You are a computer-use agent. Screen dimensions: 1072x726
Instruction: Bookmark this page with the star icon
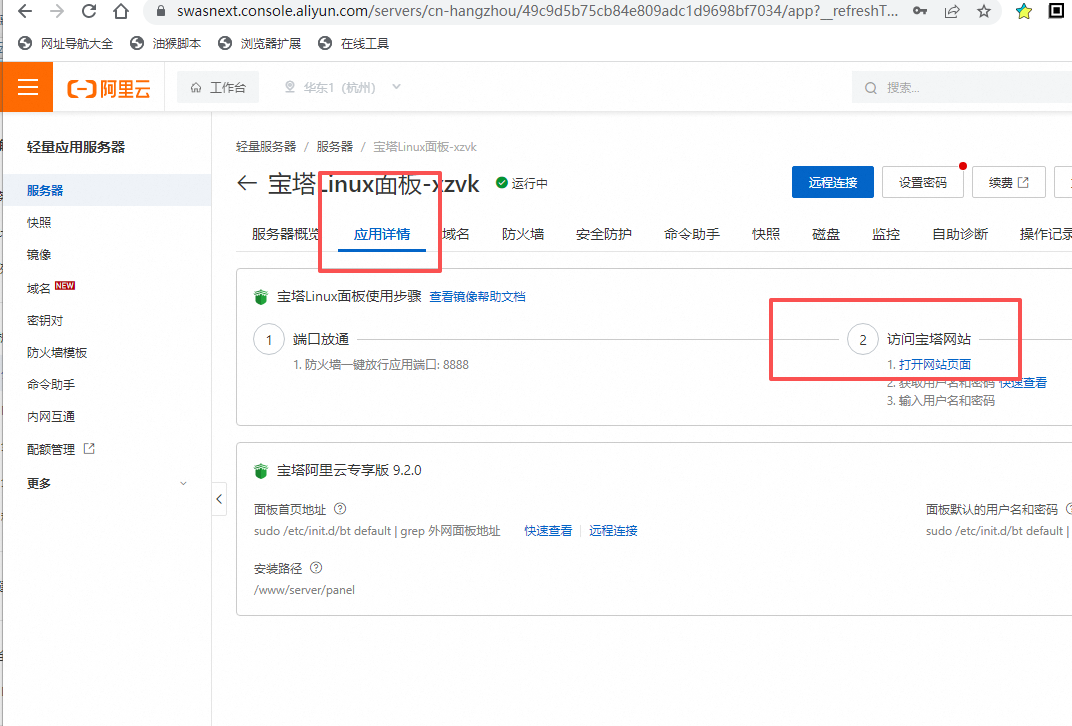pos(984,12)
